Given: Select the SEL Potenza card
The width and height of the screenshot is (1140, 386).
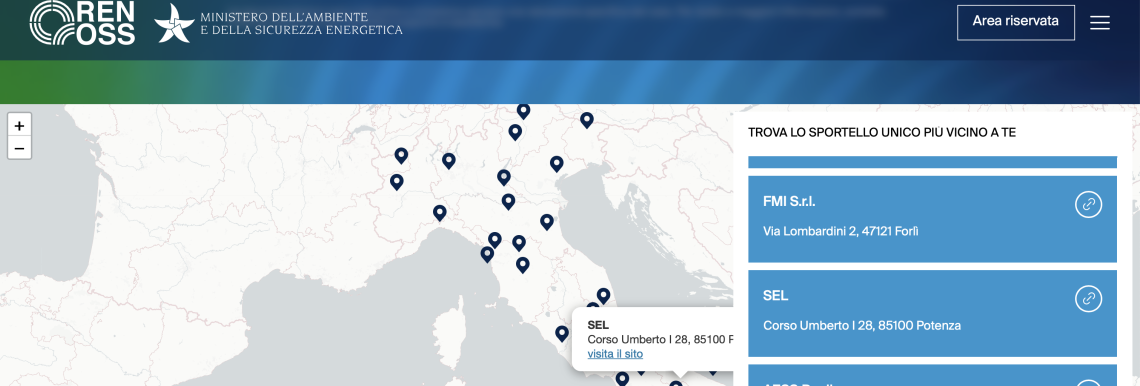Looking at the screenshot, I should pyautogui.click(x=932, y=313).
